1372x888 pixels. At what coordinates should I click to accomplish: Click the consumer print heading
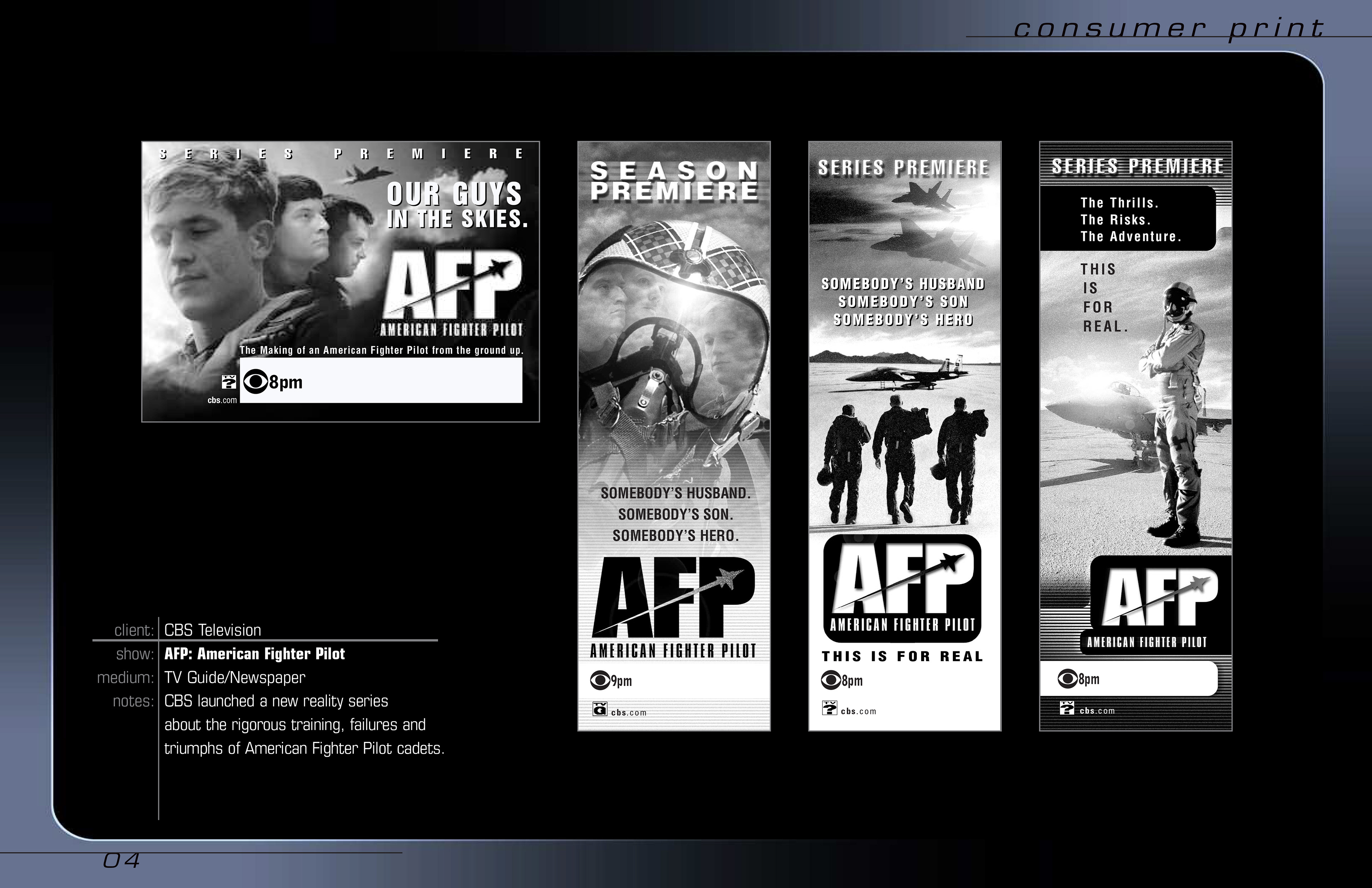[1168, 28]
